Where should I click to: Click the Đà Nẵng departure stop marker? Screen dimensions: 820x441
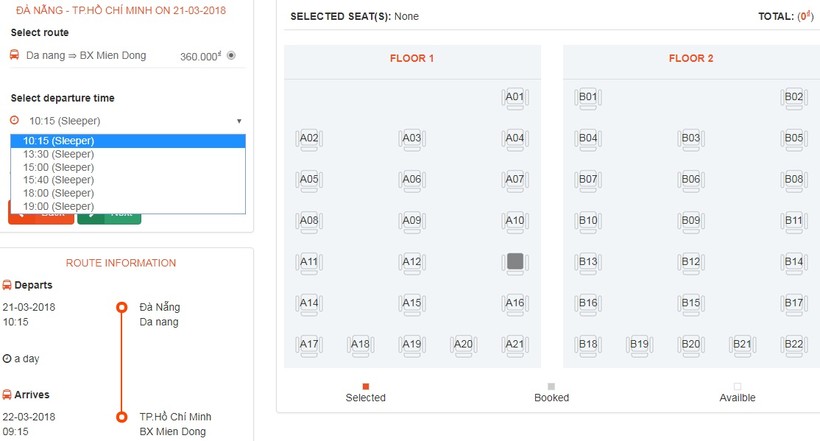click(x=122, y=307)
